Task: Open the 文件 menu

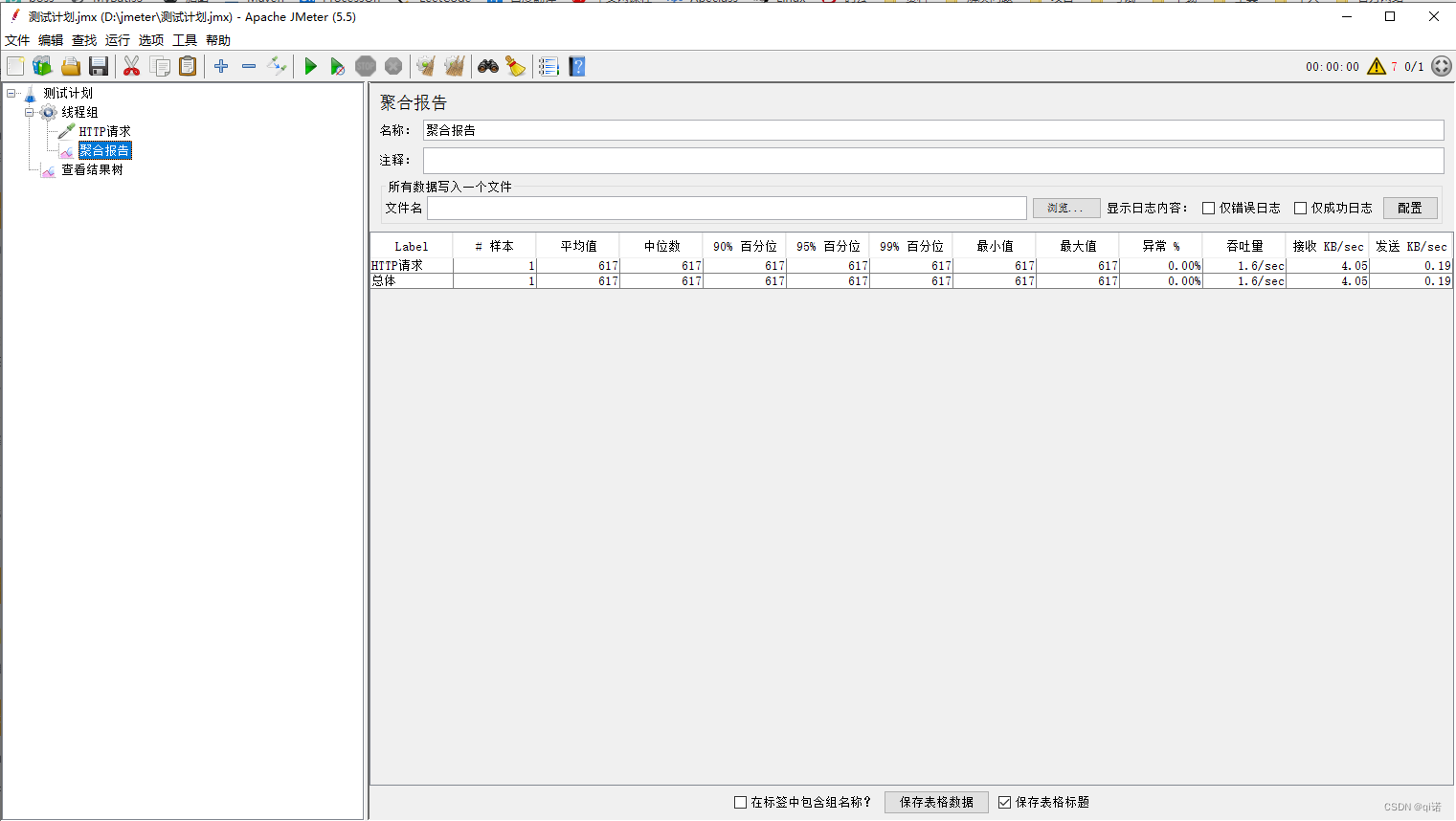Action: 17,40
